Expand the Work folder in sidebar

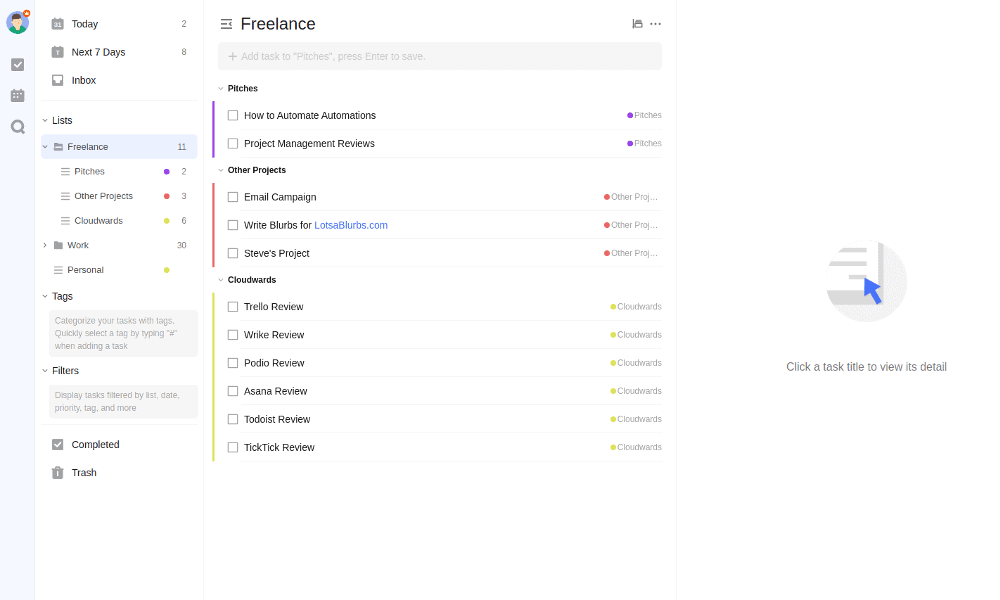45,245
